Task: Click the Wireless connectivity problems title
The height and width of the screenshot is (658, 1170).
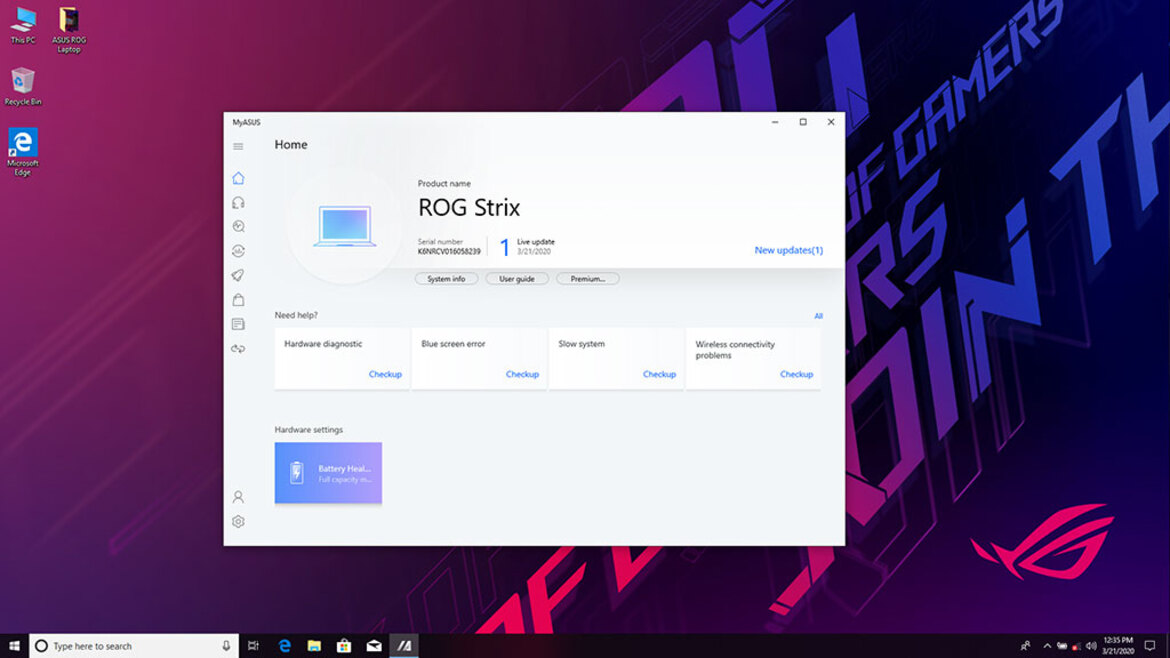Action: pyautogui.click(x=735, y=350)
